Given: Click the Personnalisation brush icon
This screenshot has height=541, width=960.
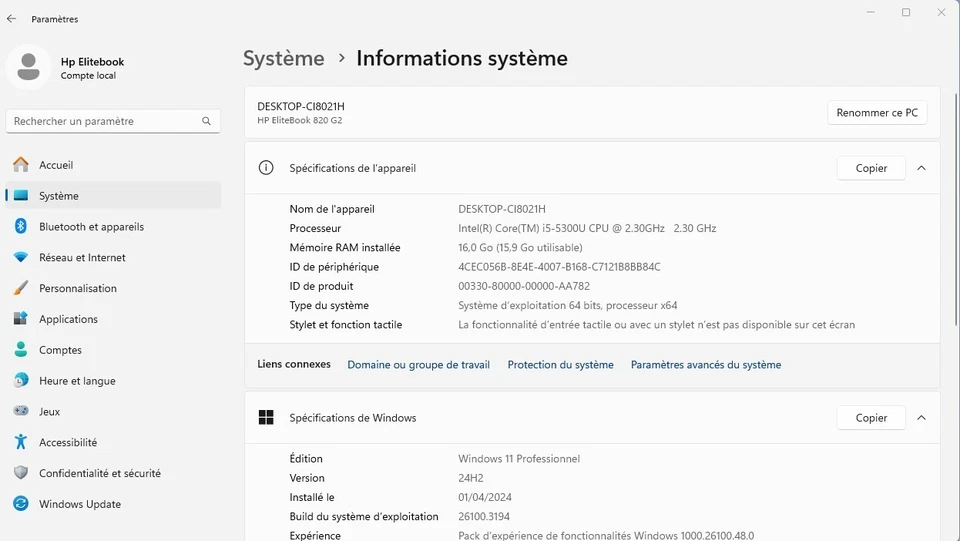Looking at the screenshot, I should pyautogui.click(x=21, y=288).
